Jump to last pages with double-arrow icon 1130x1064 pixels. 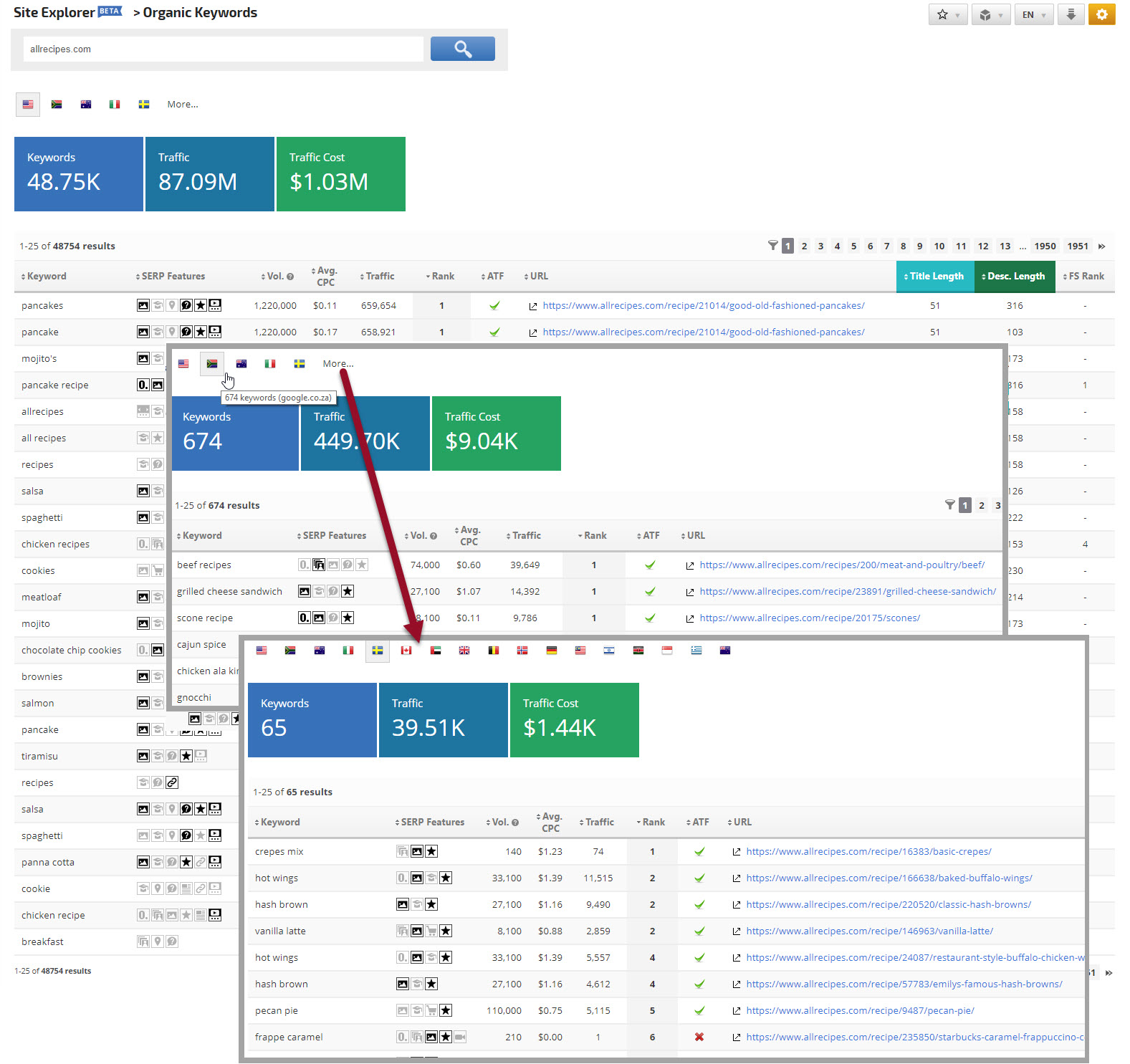[1102, 246]
